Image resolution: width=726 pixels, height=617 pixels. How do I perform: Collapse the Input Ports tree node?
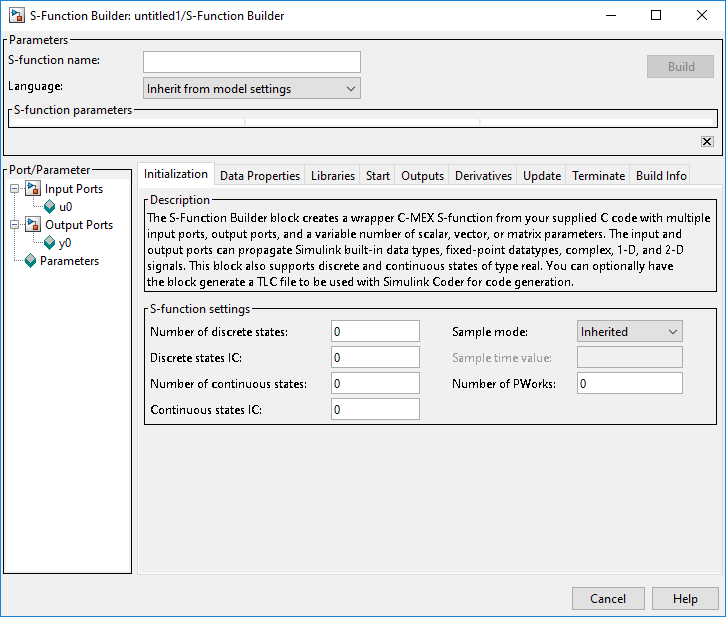coord(15,188)
